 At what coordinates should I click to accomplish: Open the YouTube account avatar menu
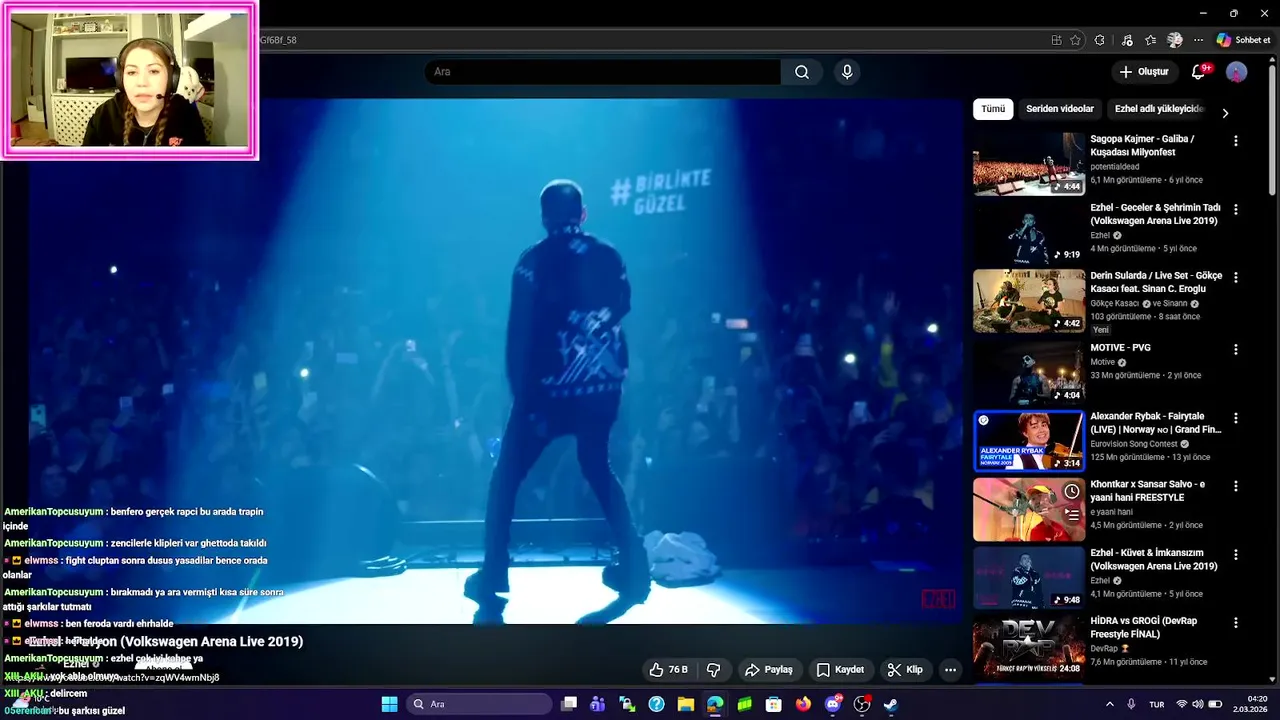coord(1237,72)
